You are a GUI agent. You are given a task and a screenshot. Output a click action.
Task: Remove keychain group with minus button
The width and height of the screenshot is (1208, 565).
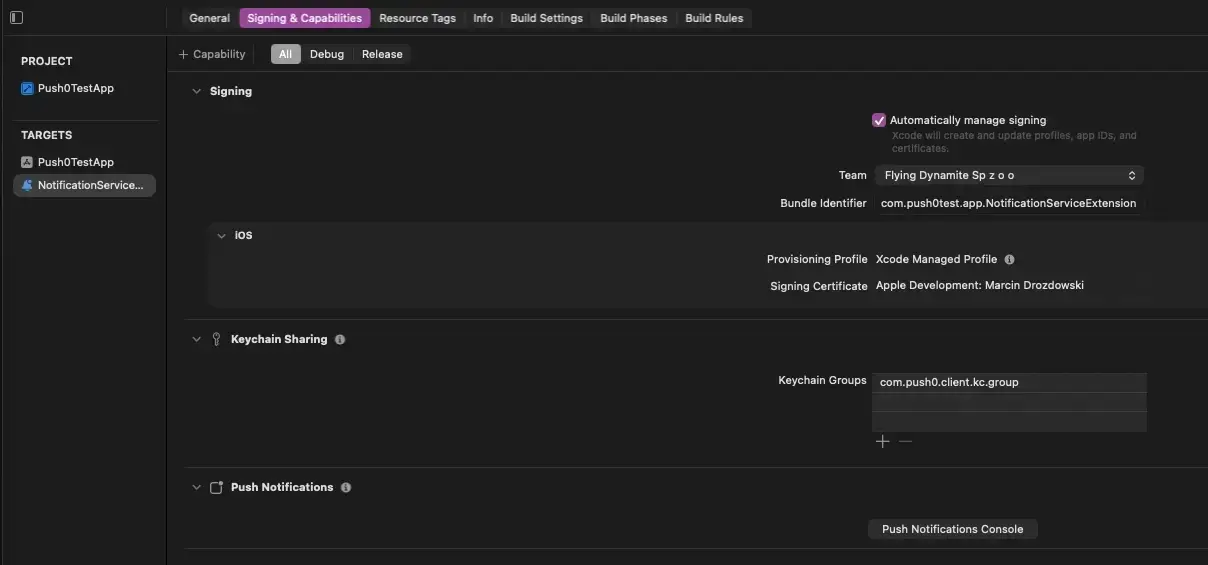pyautogui.click(x=905, y=441)
